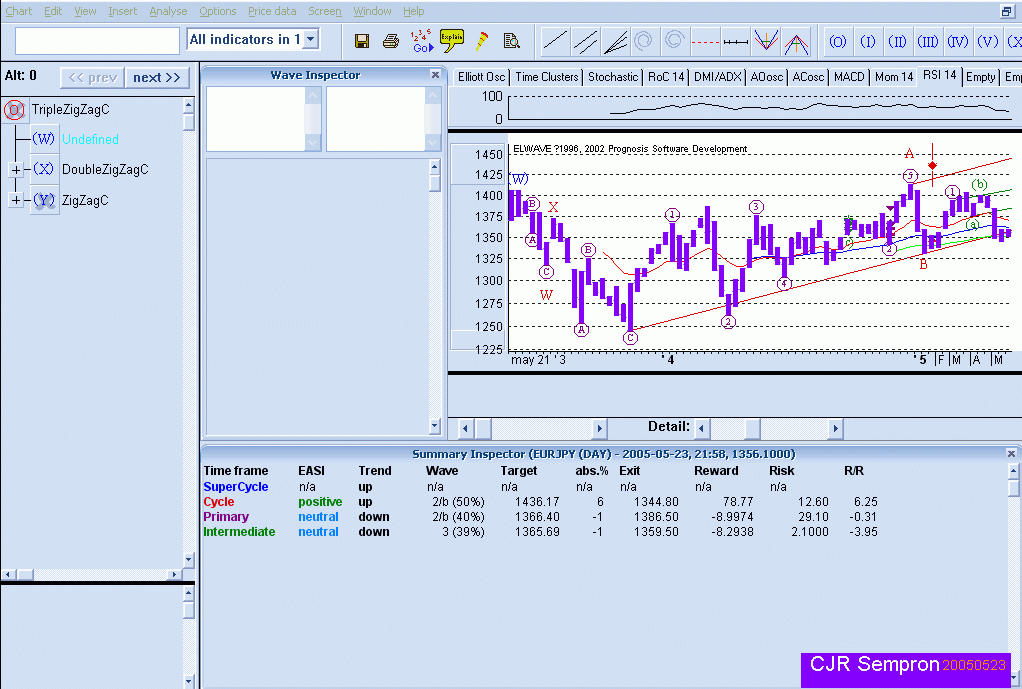Click the Save floppy disk icon
This screenshot has width=1022, height=689.
point(362,41)
